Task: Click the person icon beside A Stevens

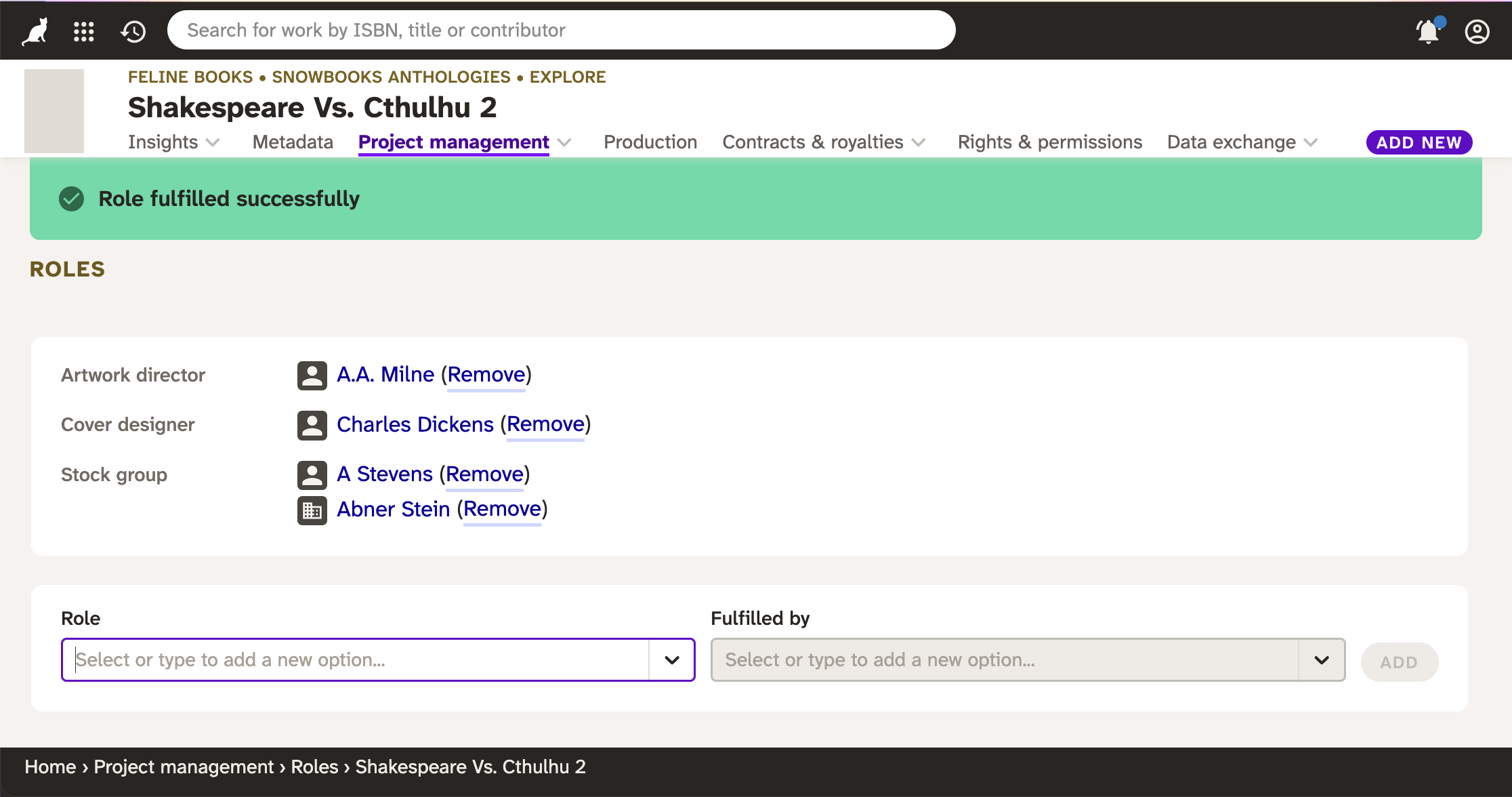Action: coord(312,475)
